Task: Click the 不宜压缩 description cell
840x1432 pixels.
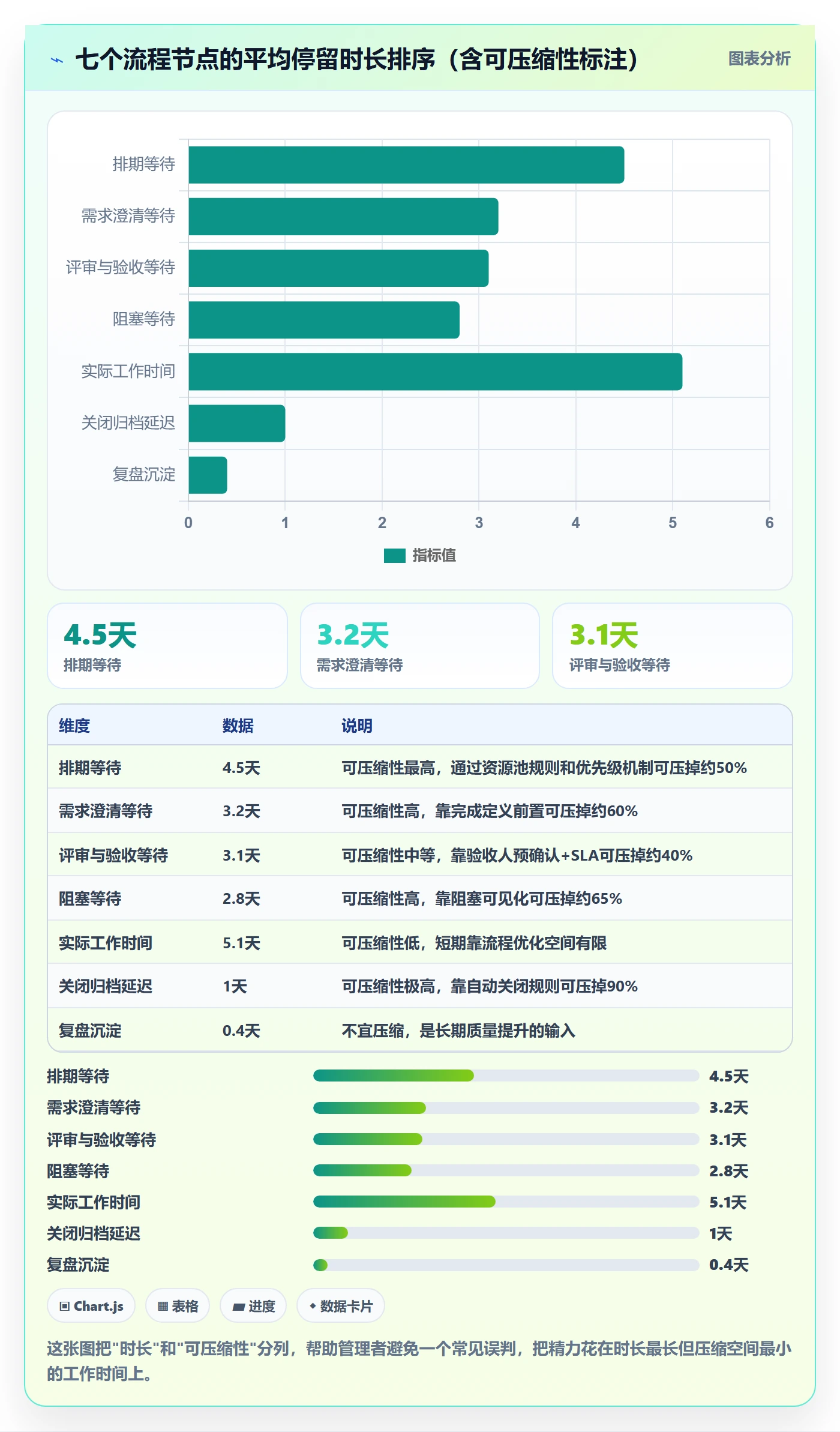Action: click(x=458, y=1030)
